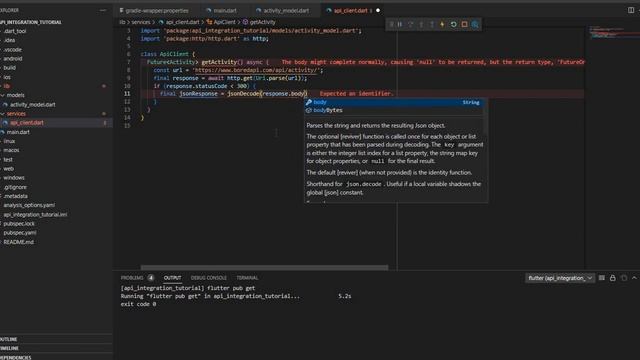
Task: Expand the windows folder in Explorer
Action: tap(14, 178)
